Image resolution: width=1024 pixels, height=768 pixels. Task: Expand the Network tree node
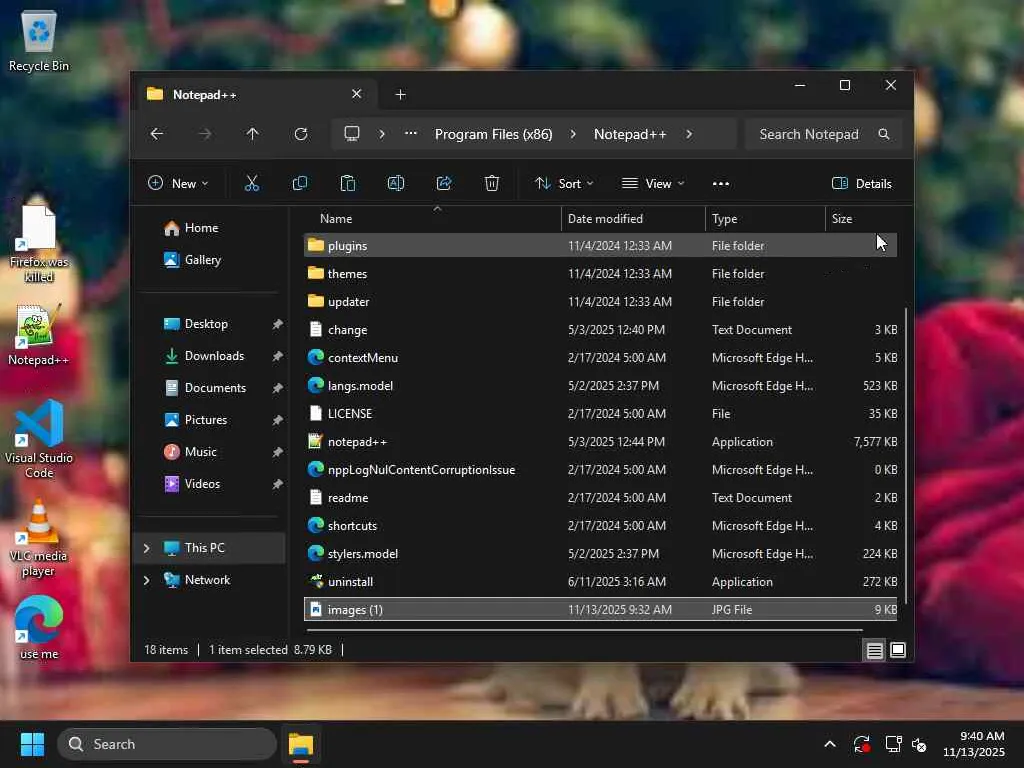pyautogui.click(x=146, y=580)
